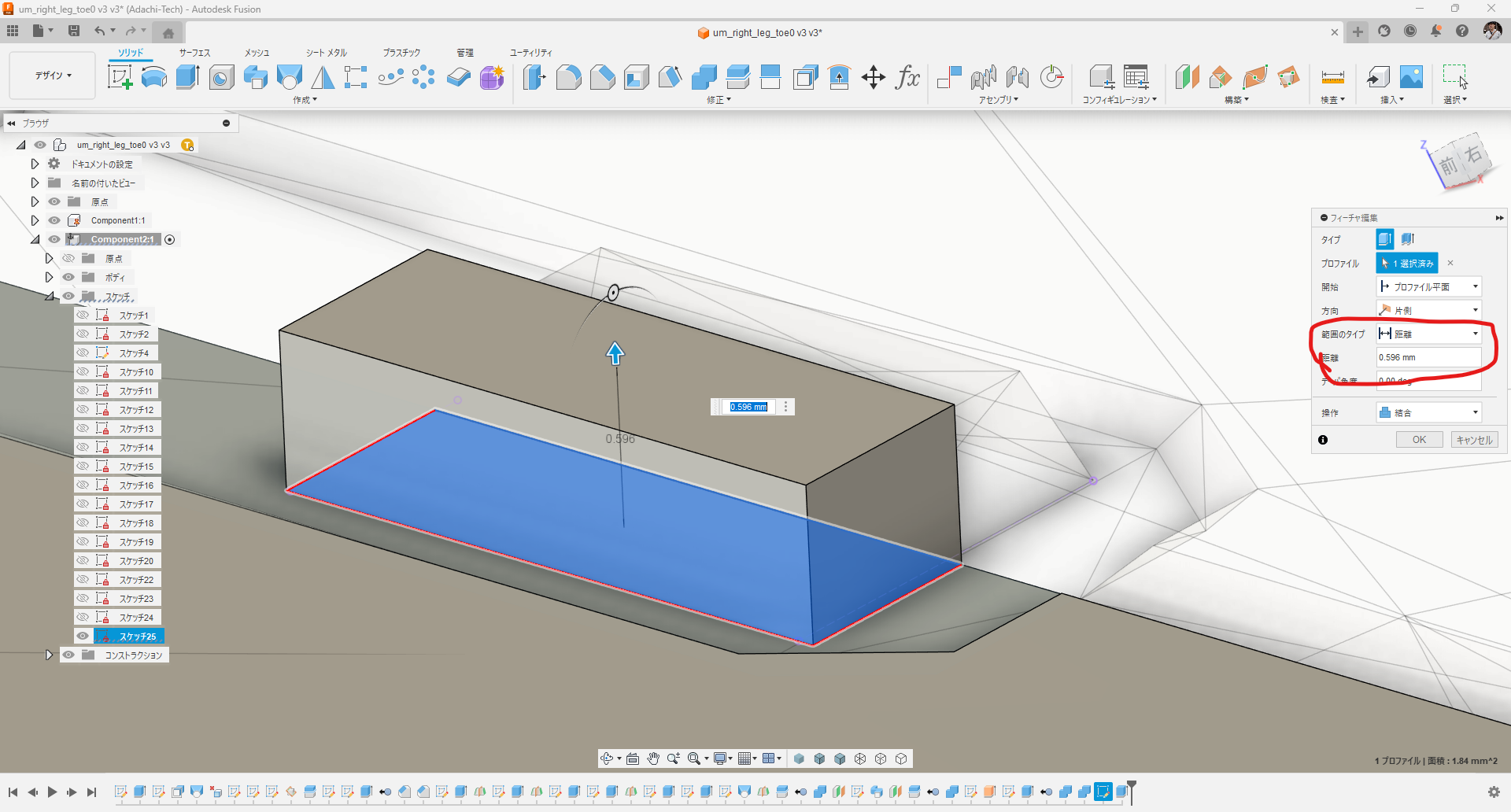Image resolution: width=1511 pixels, height=812 pixels.
Task: Click the Measure tool icon
Action: pos(1332,77)
